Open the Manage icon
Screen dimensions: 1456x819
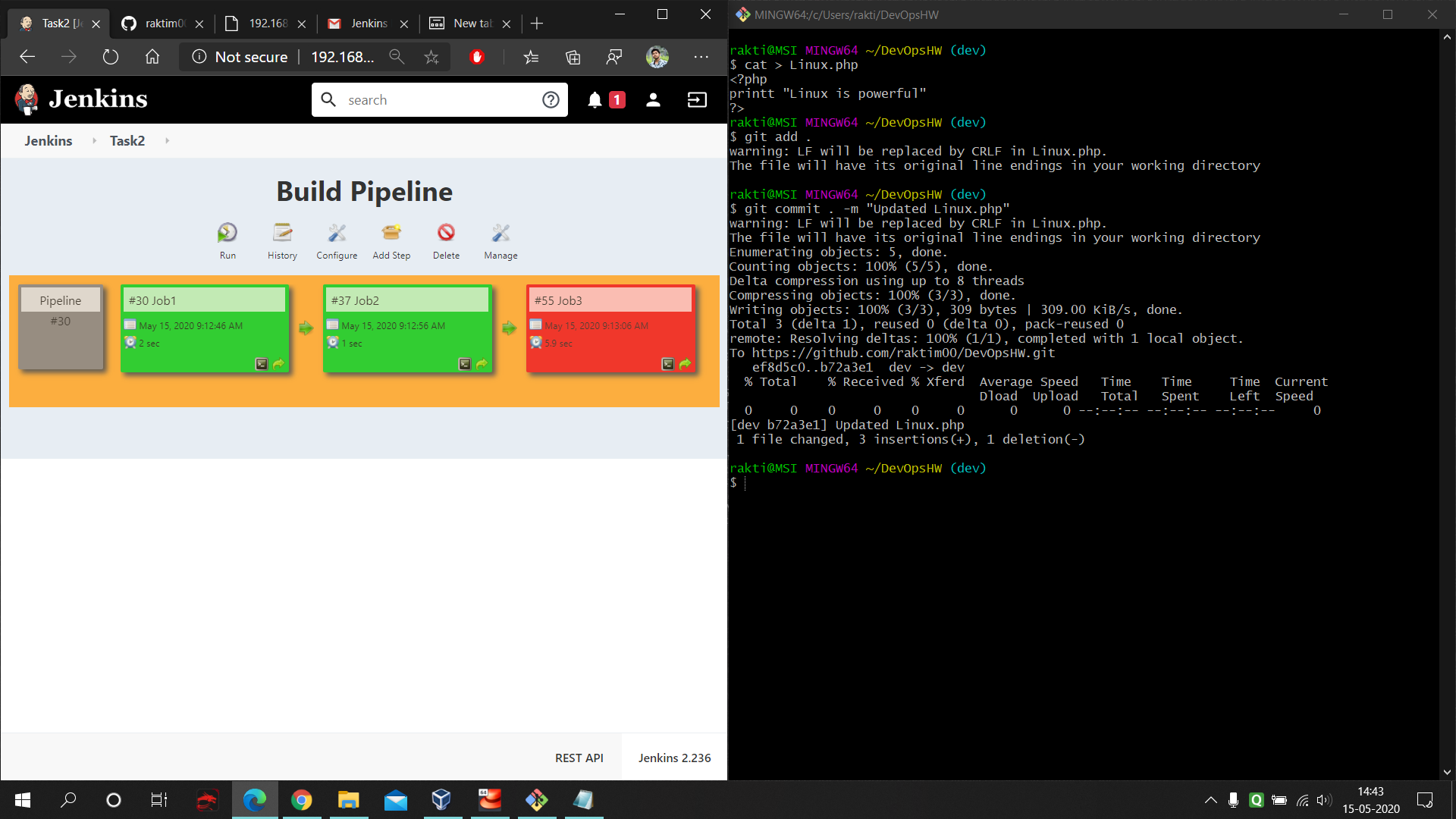pos(500,233)
